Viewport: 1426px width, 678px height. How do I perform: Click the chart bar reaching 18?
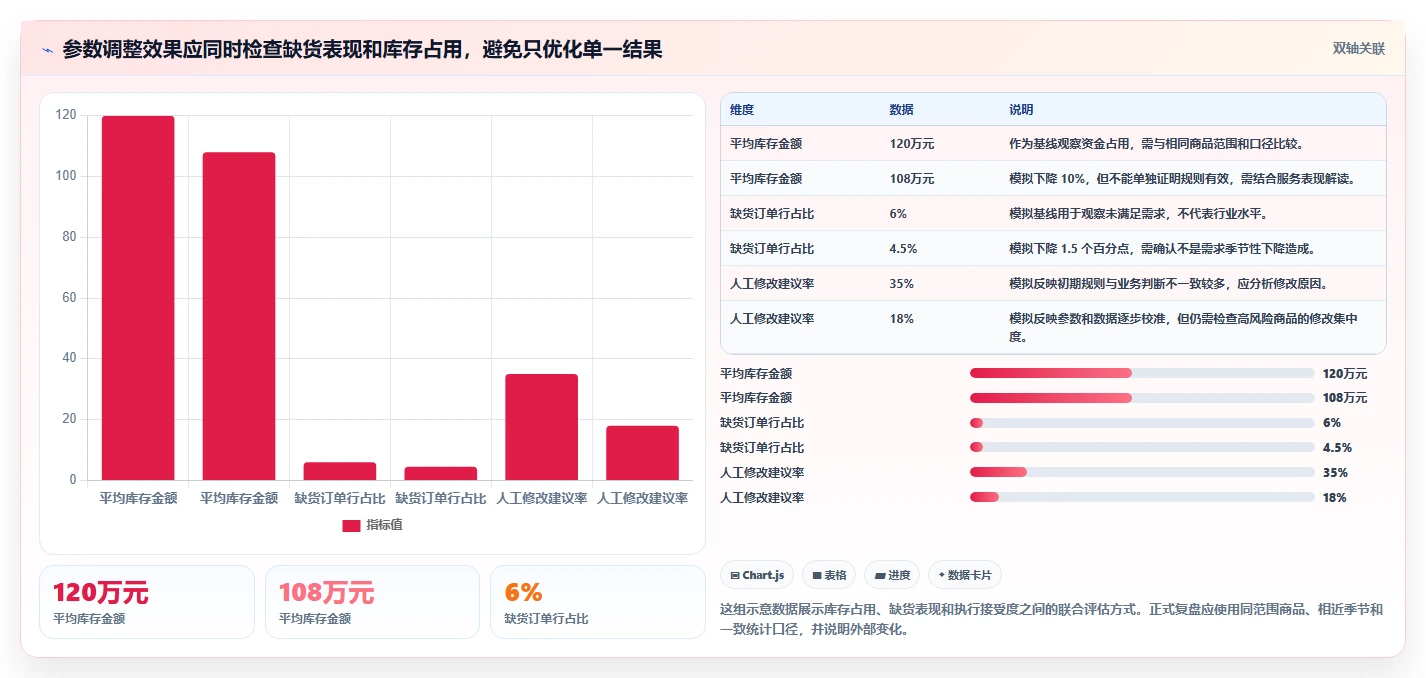642,453
